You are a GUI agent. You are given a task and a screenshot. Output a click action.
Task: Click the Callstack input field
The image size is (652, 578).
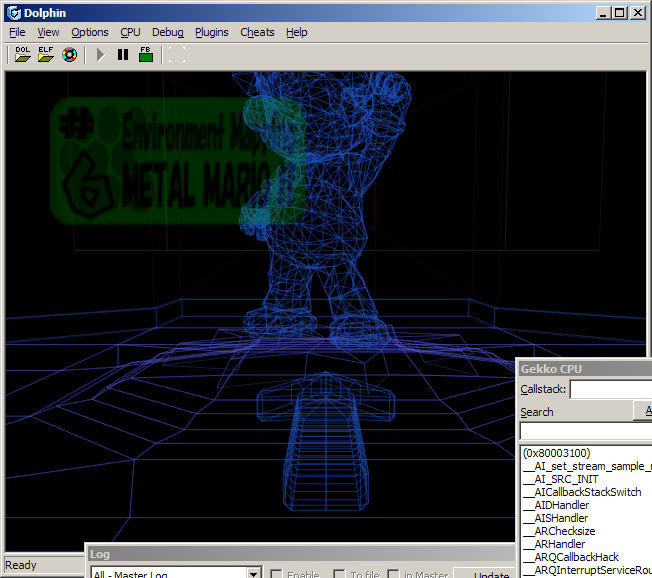611,390
